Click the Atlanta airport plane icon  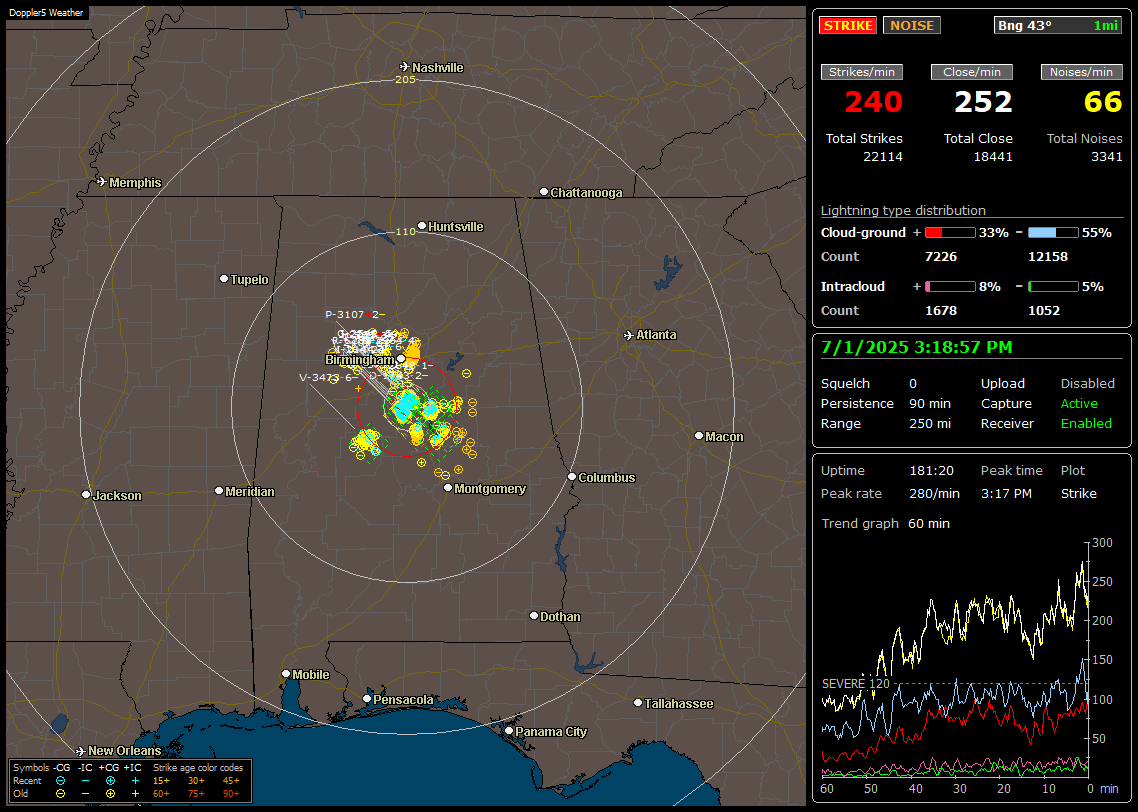tap(629, 335)
